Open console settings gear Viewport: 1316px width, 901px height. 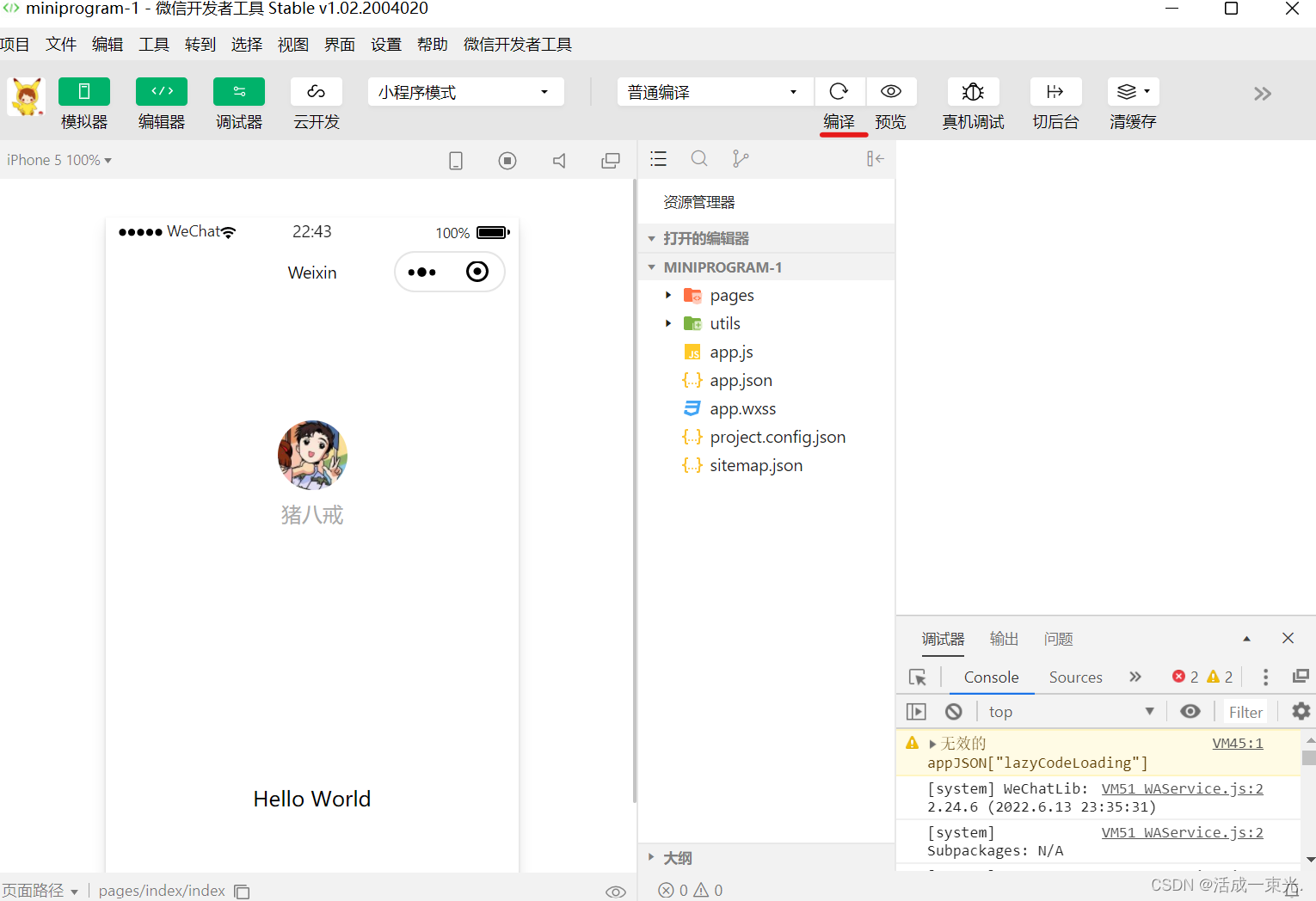pos(1301,711)
